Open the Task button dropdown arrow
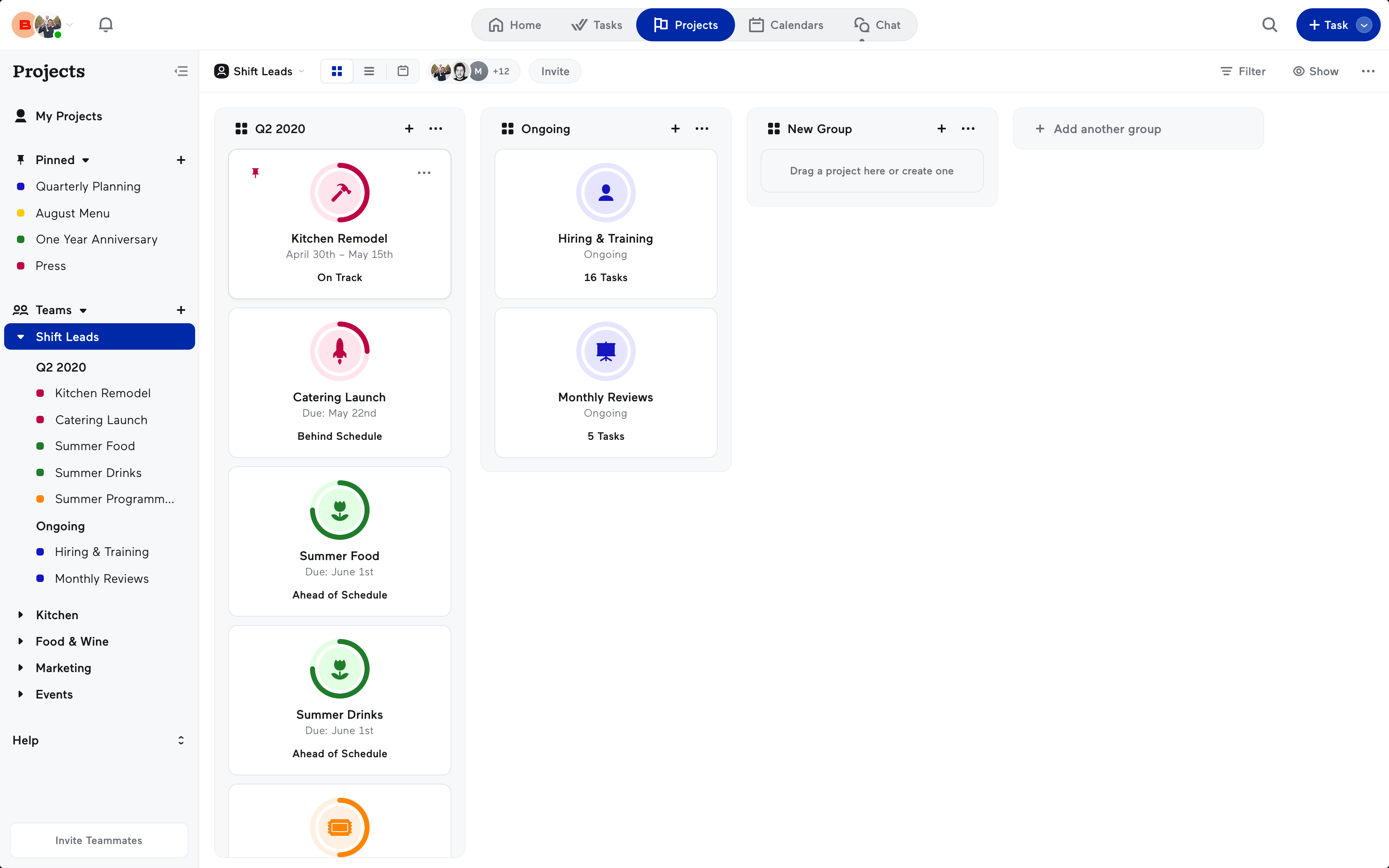 coord(1364,25)
